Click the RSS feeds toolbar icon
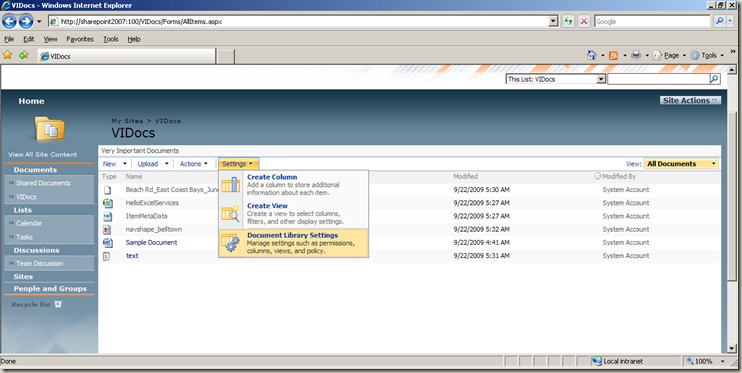This screenshot has width=742, height=373. (x=613, y=55)
